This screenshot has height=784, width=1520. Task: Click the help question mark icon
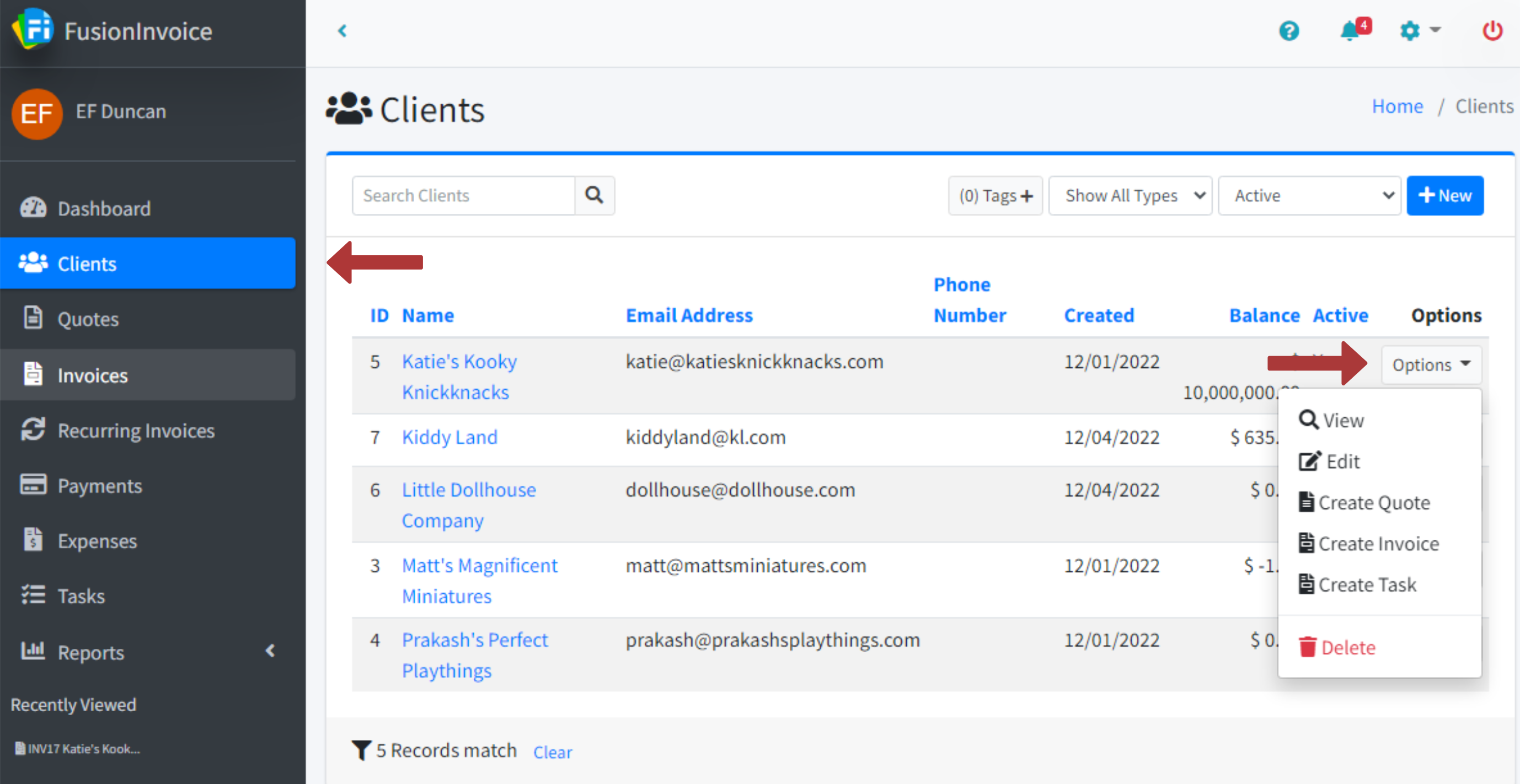pos(1289,31)
